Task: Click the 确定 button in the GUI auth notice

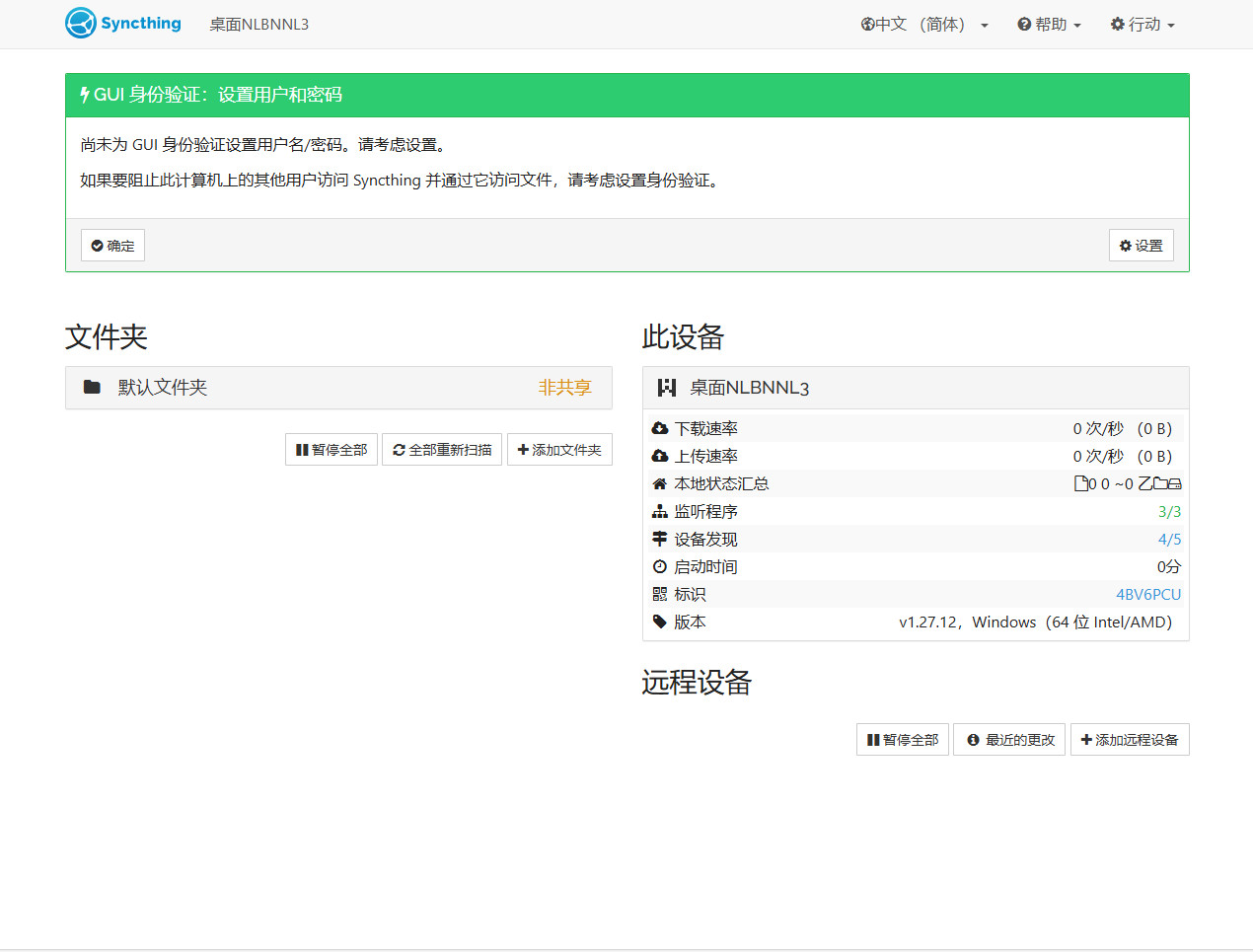Action: click(112, 246)
